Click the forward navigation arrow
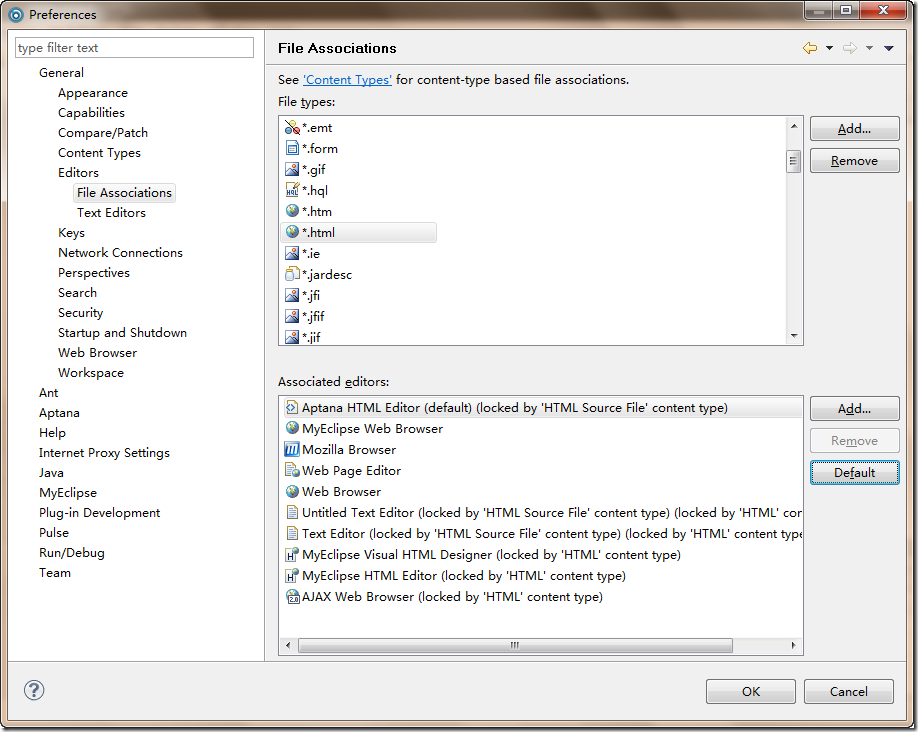Image resolution: width=918 pixels, height=732 pixels. pos(850,48)
